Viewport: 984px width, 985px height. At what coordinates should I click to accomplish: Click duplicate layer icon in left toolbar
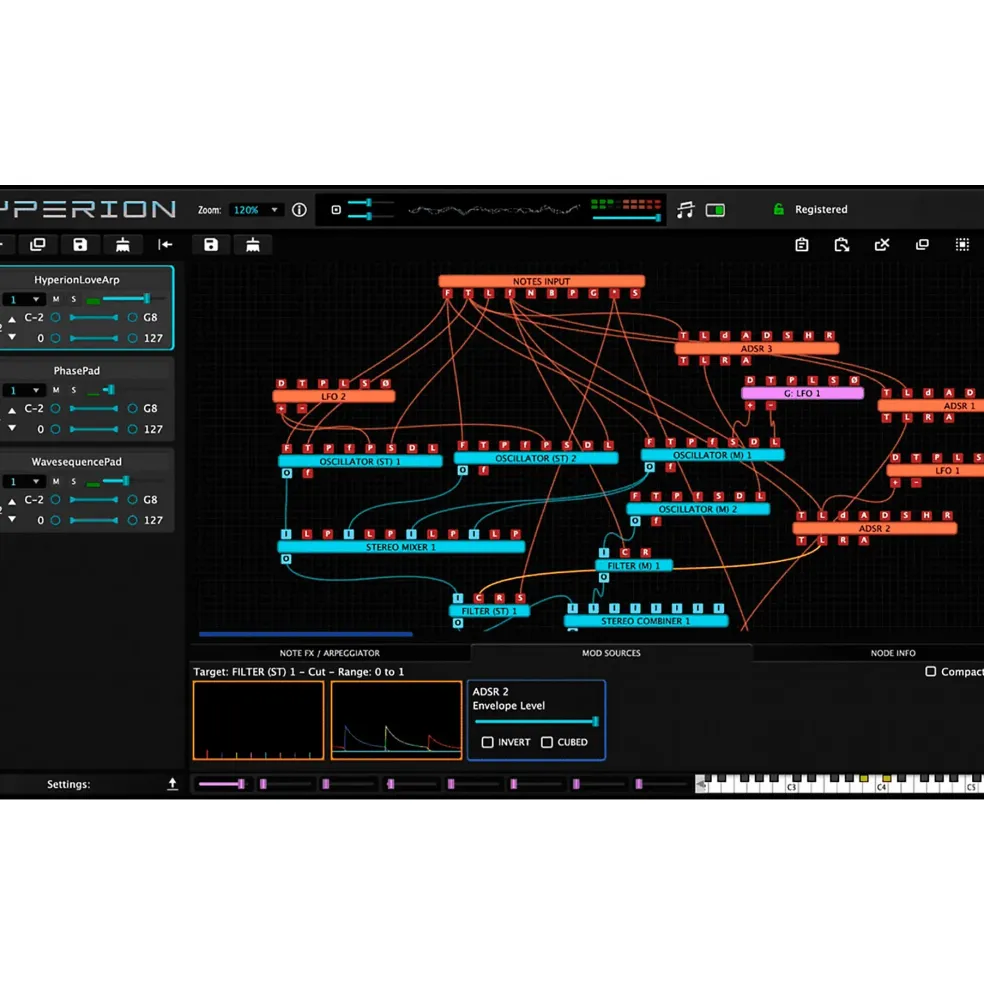(38, 244)
